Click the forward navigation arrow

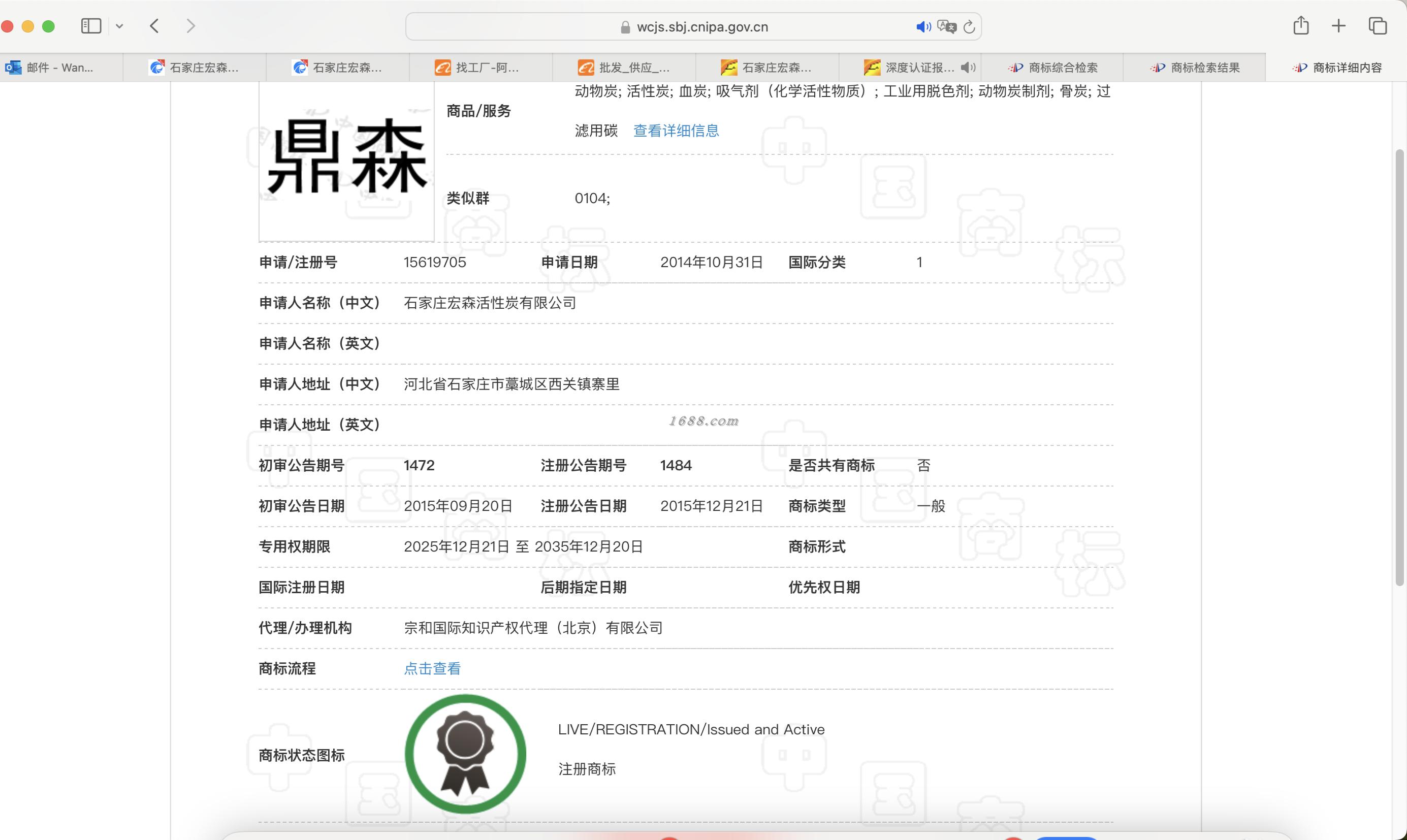[190, 26]
